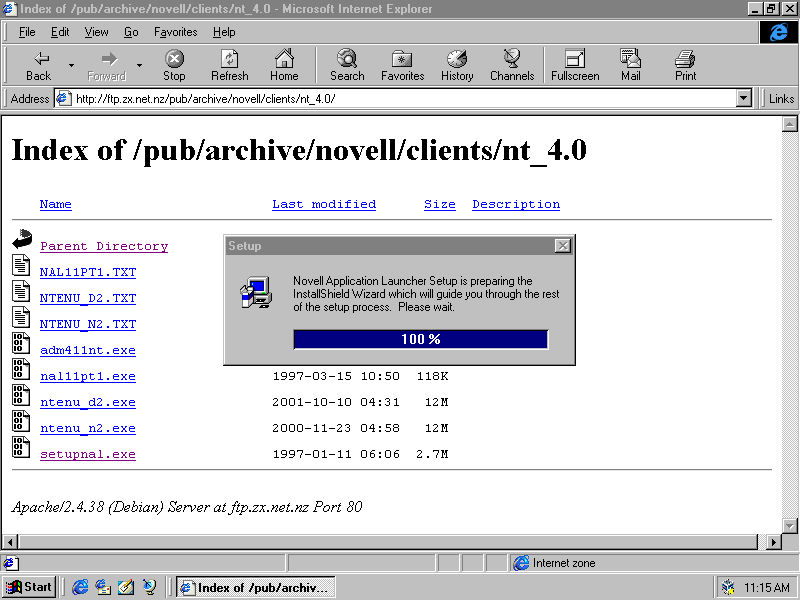Image resolution: width=800 pixels, height=600 pixels.
Task: Expand the Back button history dropdown arrow
Action: pos(71,65)
